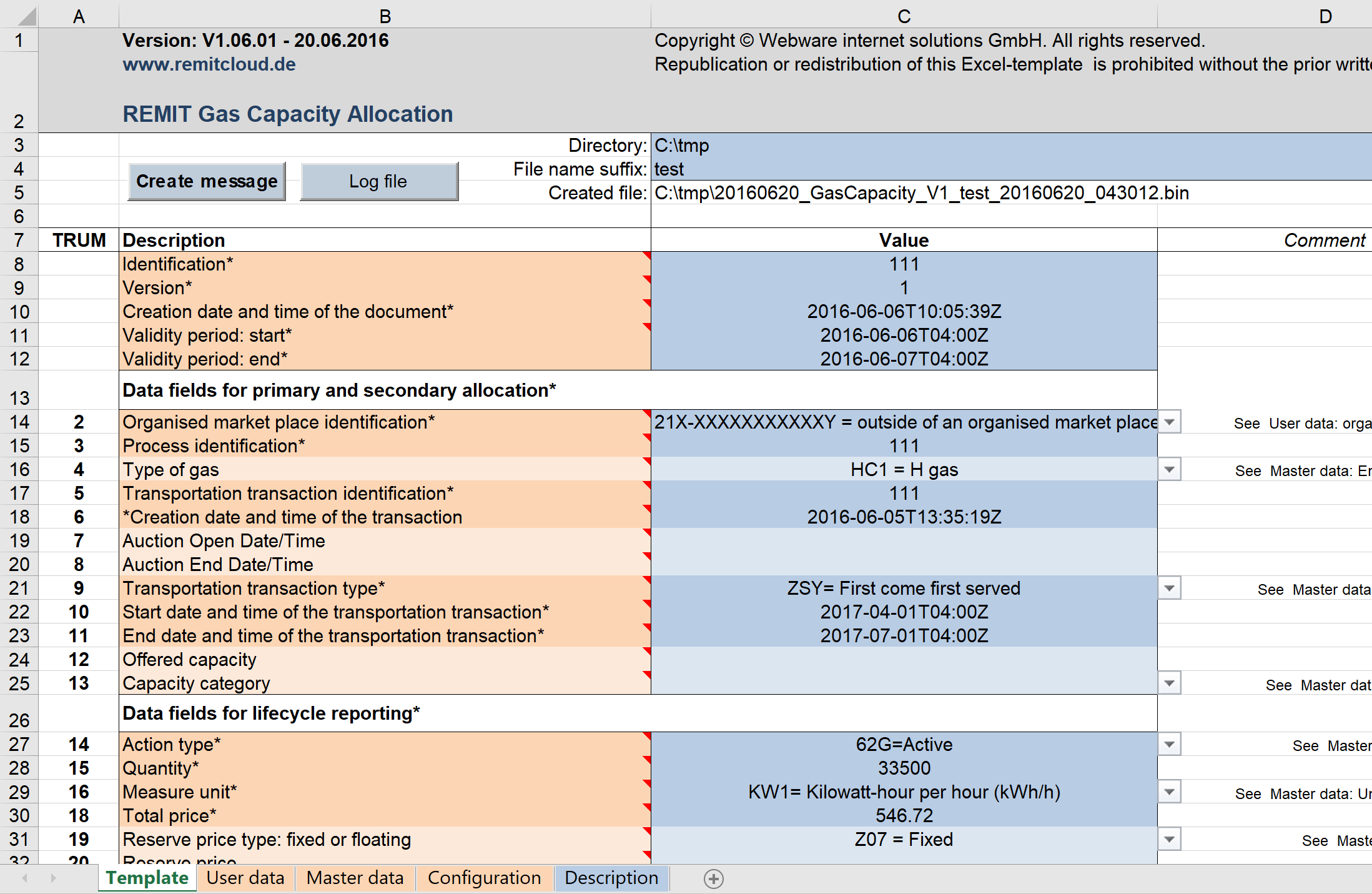Switch to the Configuration tab
The height and width of the screenshot is (894, 1372).
click(484, 878)
